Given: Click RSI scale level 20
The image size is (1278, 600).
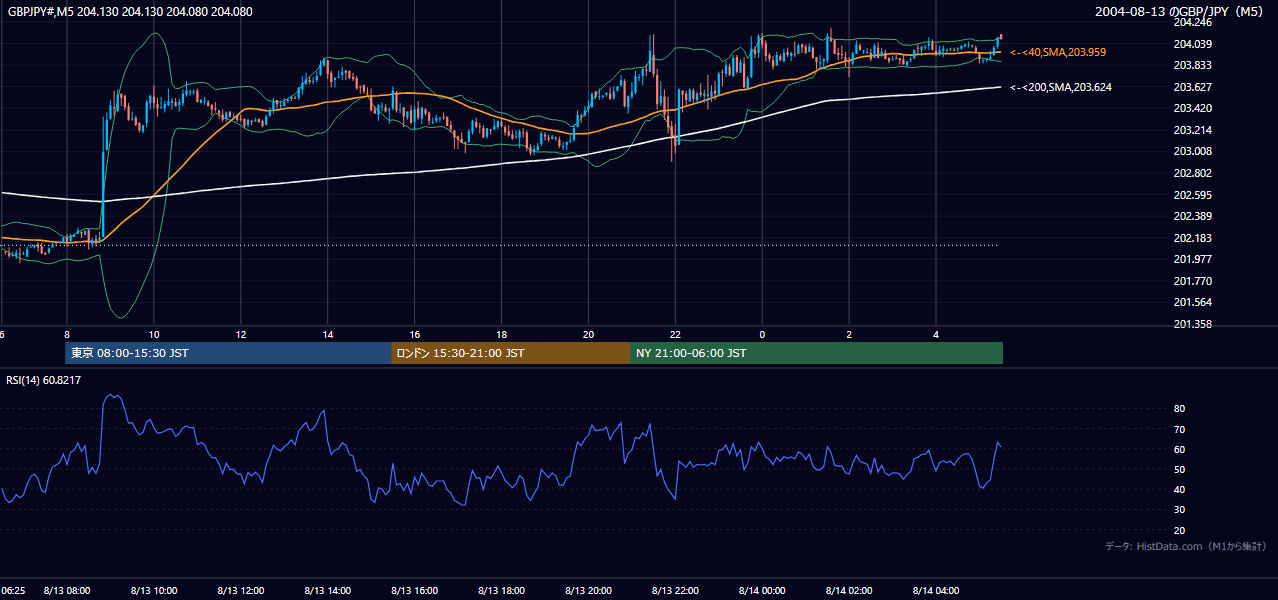Looking at the screenshot, I should pos(1179,530).
